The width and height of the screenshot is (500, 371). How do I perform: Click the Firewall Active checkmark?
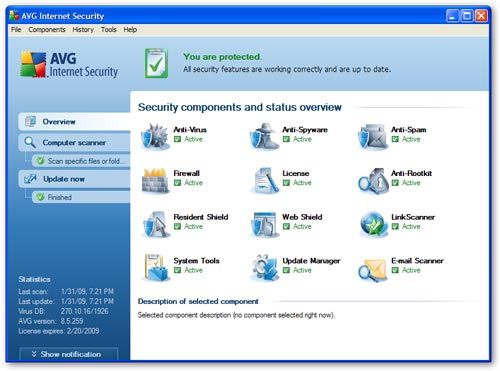177,183
